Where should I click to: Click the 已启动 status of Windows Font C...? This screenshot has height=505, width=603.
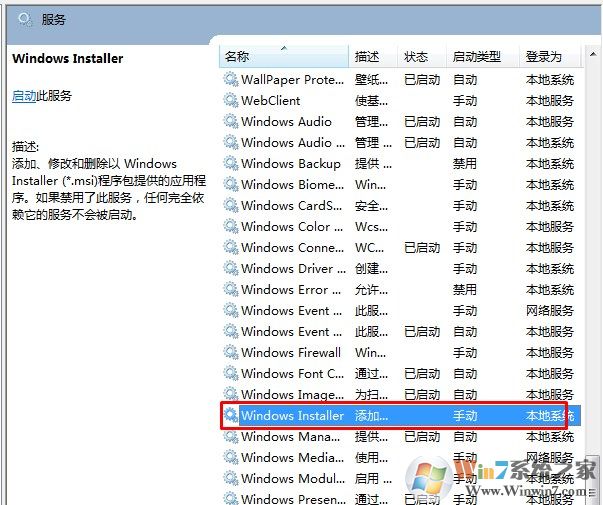click(x=422, y=373)
